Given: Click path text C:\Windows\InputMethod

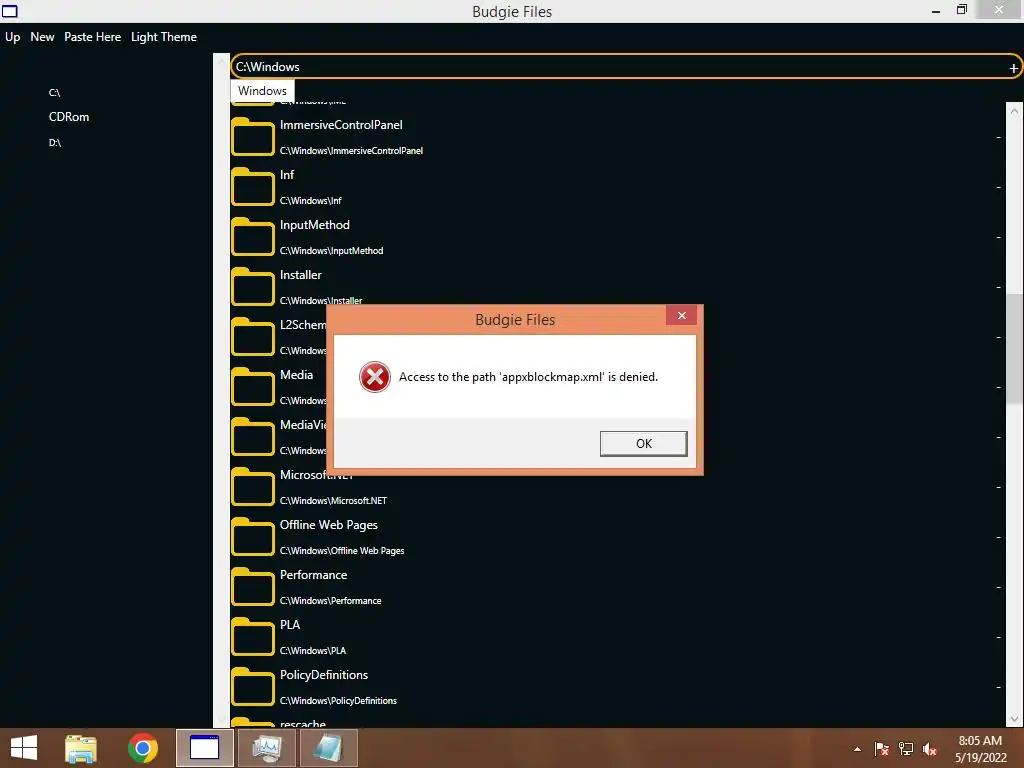Looking at the screenshot, I should [332, 251].
